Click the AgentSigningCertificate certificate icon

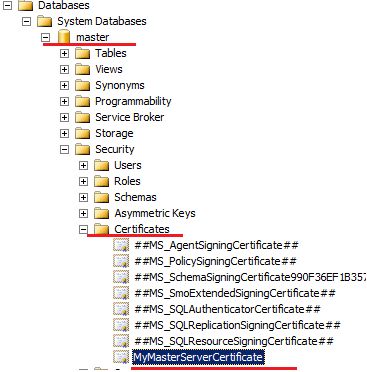point(121,246)
